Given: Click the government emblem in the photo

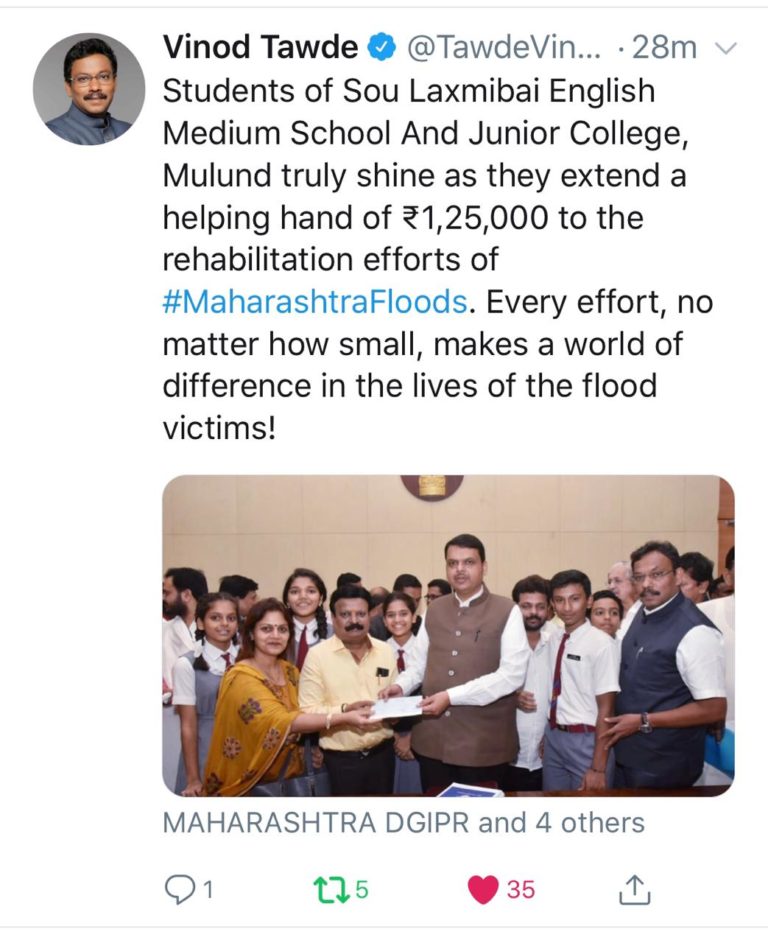Looking at the screenshot, I should tap(432, 486).
